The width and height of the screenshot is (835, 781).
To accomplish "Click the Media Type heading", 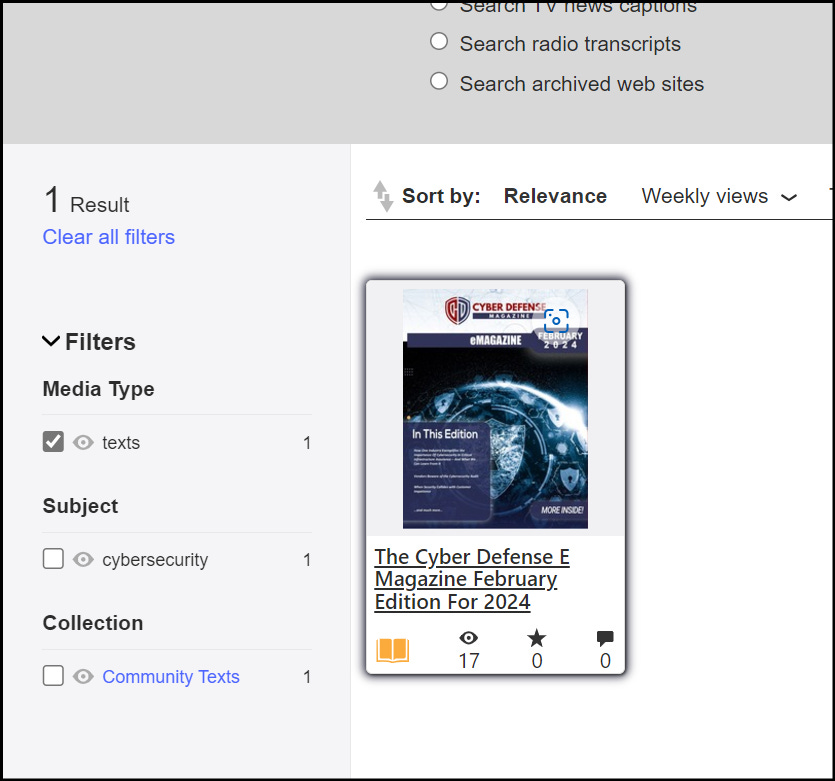I will point(99,389).
